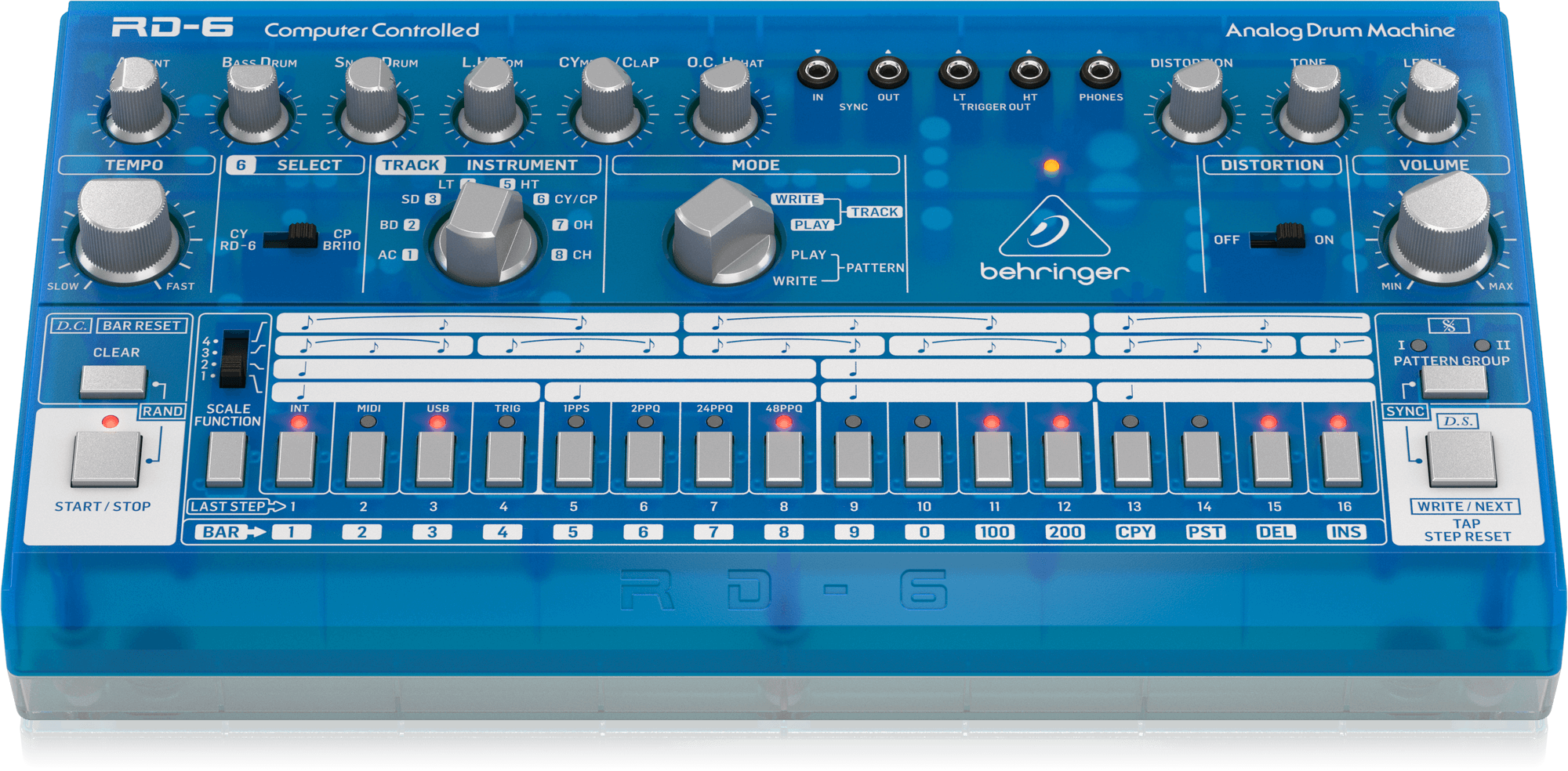Click the Sync OUT jack

click(887, 73)
